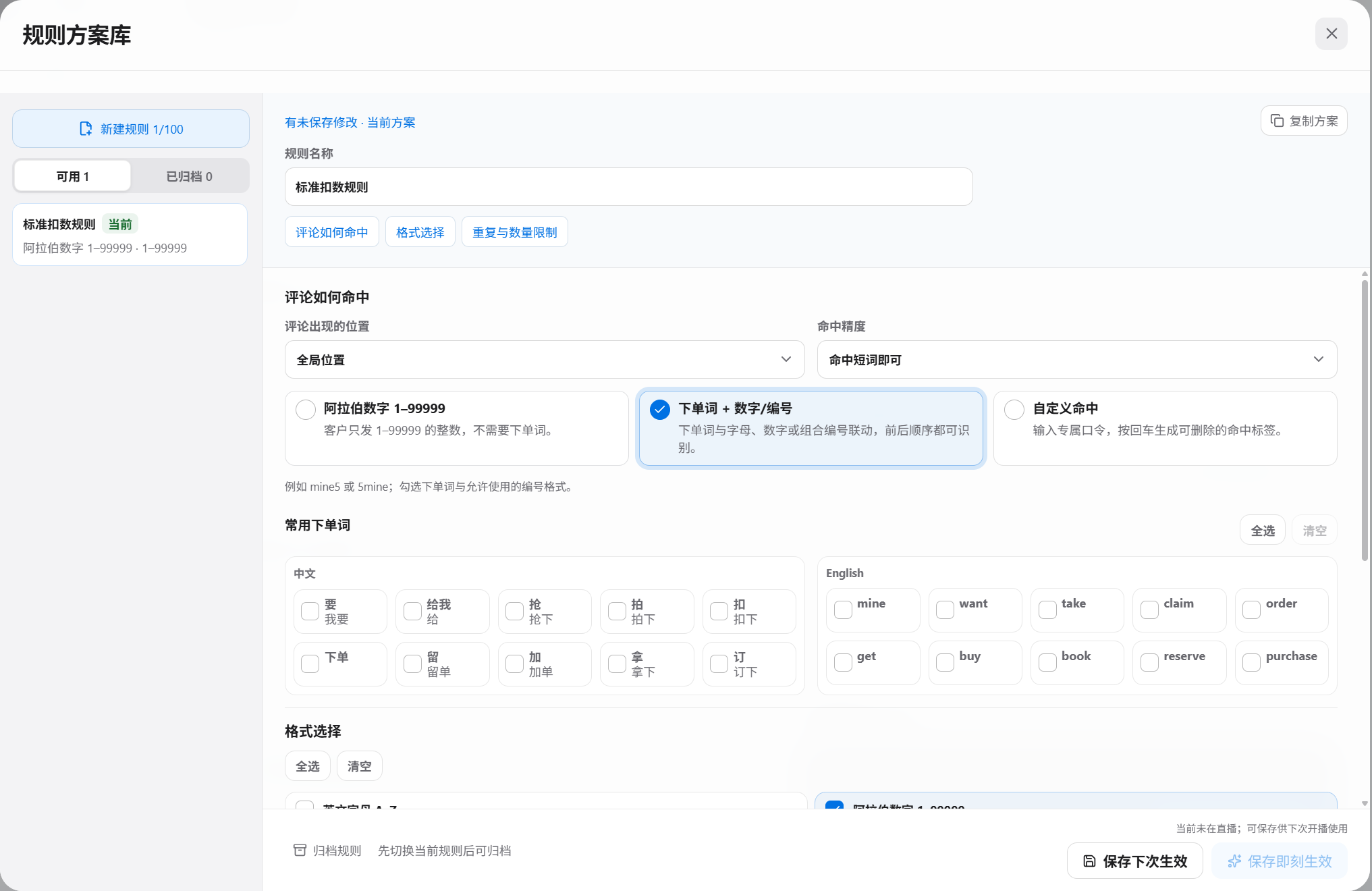Tick the reserve keyword checkbox

pyautogui.click(x=1149, y=662)
